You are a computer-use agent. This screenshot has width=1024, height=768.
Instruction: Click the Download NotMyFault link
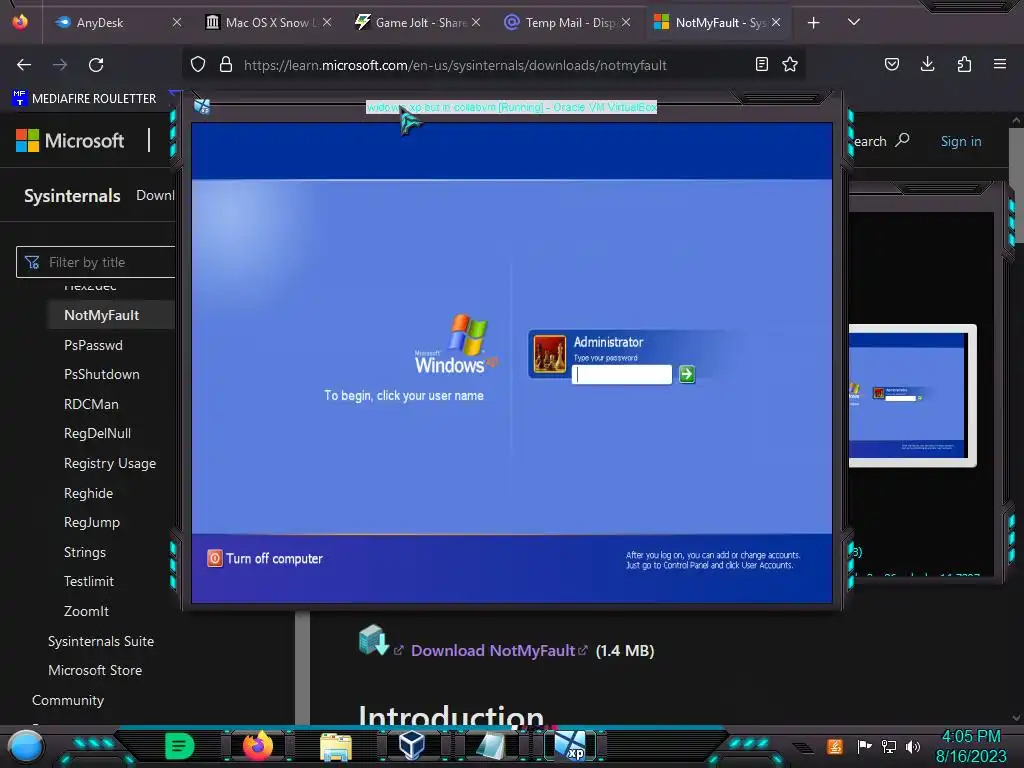pos(493,650)
